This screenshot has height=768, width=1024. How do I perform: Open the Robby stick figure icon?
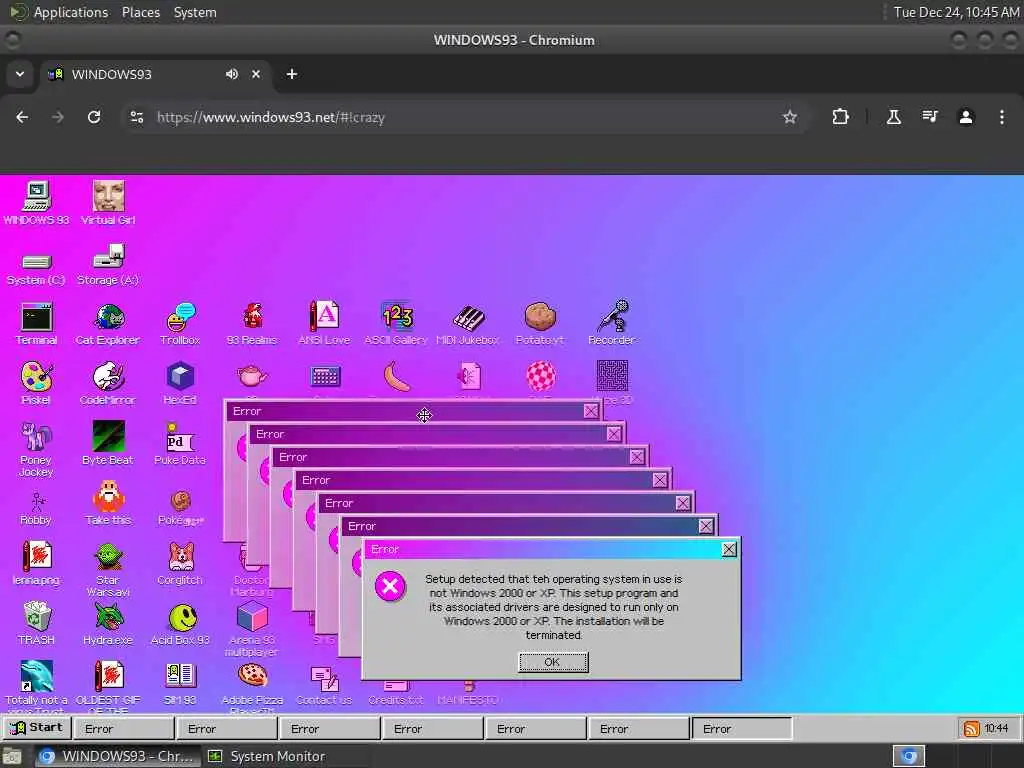click(37, 508)
